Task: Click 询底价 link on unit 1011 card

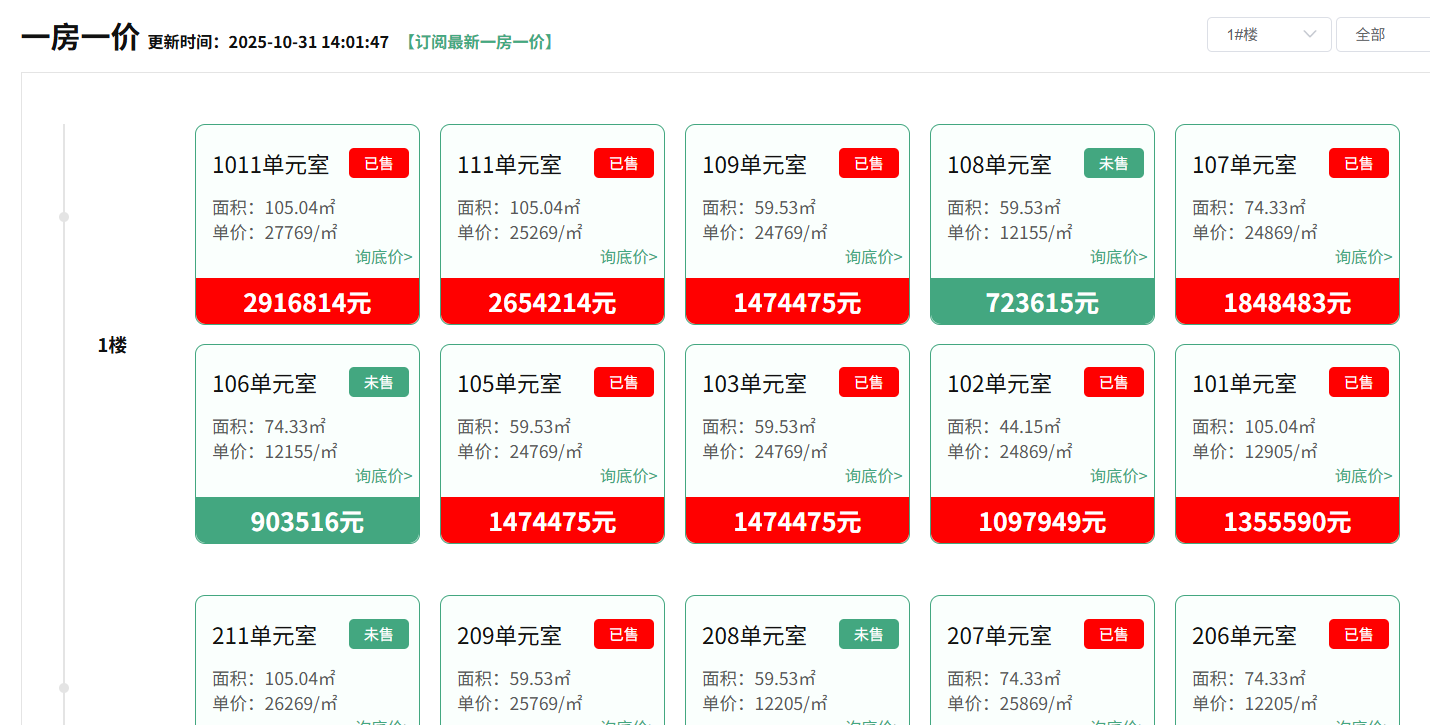Action: click(383, 257)
